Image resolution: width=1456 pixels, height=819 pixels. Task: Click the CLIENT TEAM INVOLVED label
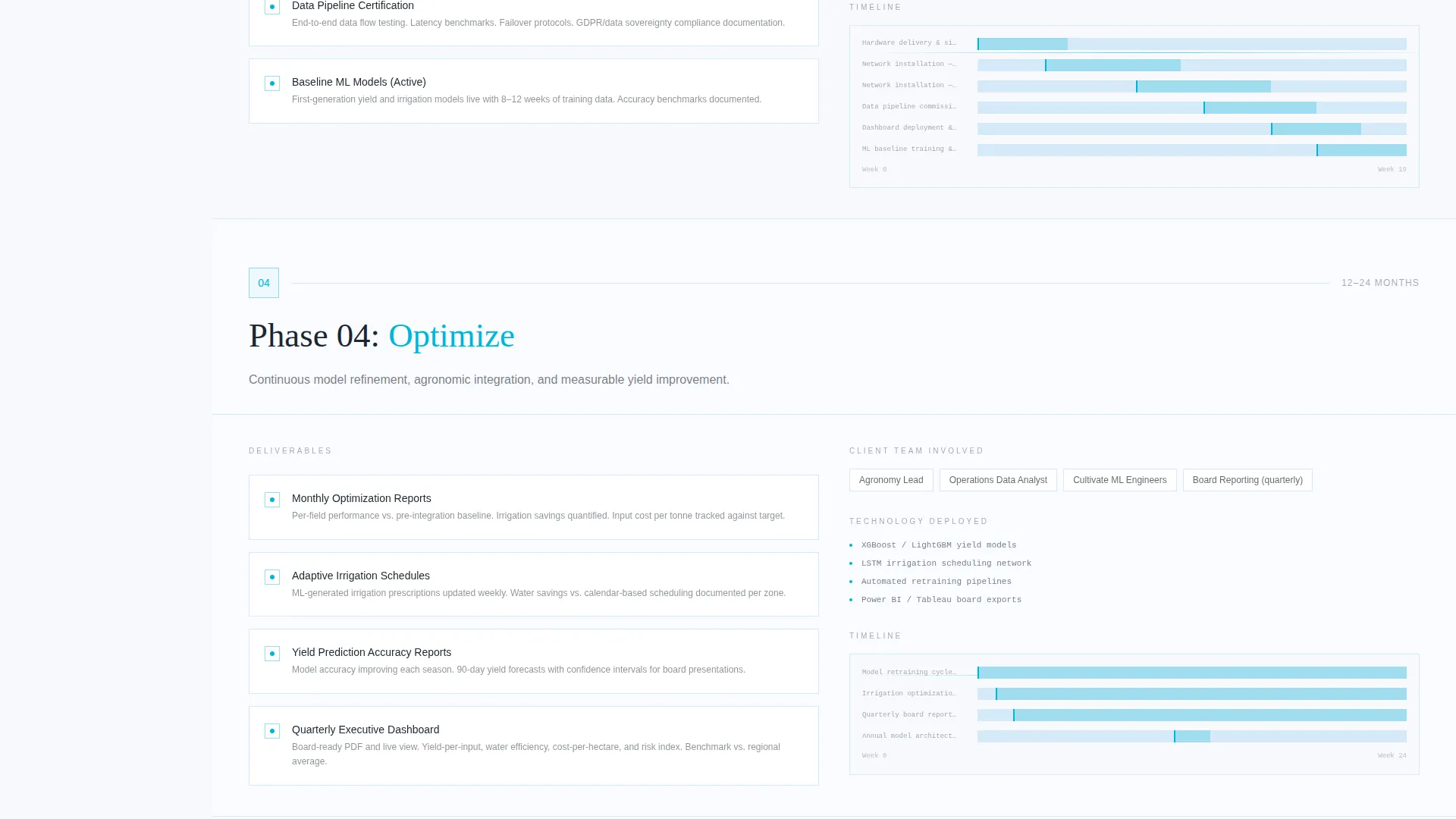[916, 451]
